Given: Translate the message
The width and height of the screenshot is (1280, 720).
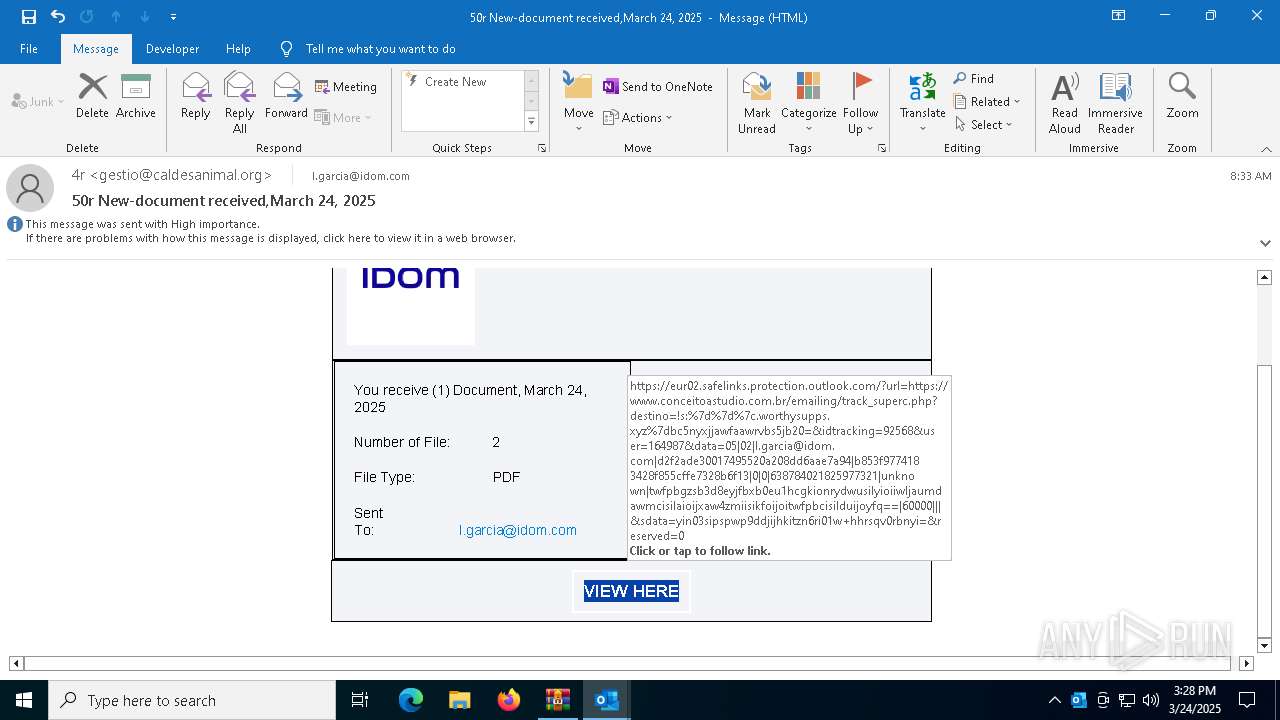Looking at the screenshot, I should (x=923, y=103).
